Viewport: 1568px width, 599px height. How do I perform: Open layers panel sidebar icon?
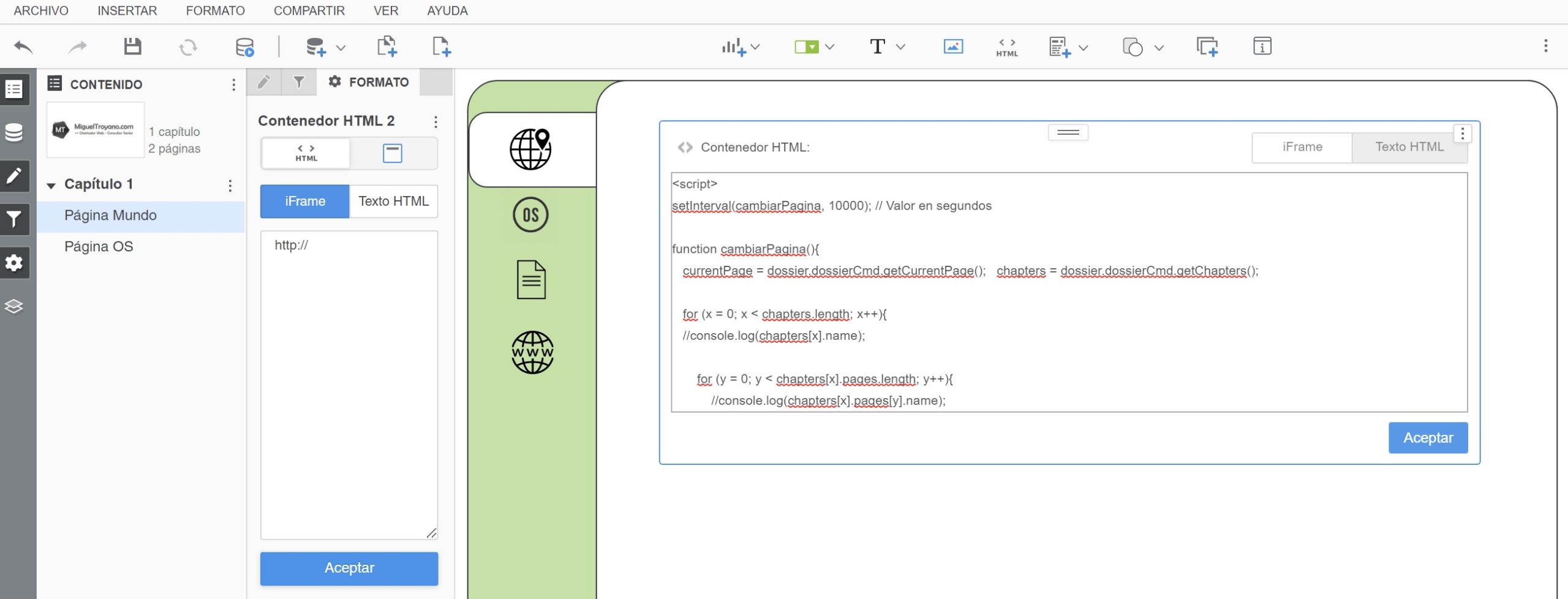pos(14,306)
